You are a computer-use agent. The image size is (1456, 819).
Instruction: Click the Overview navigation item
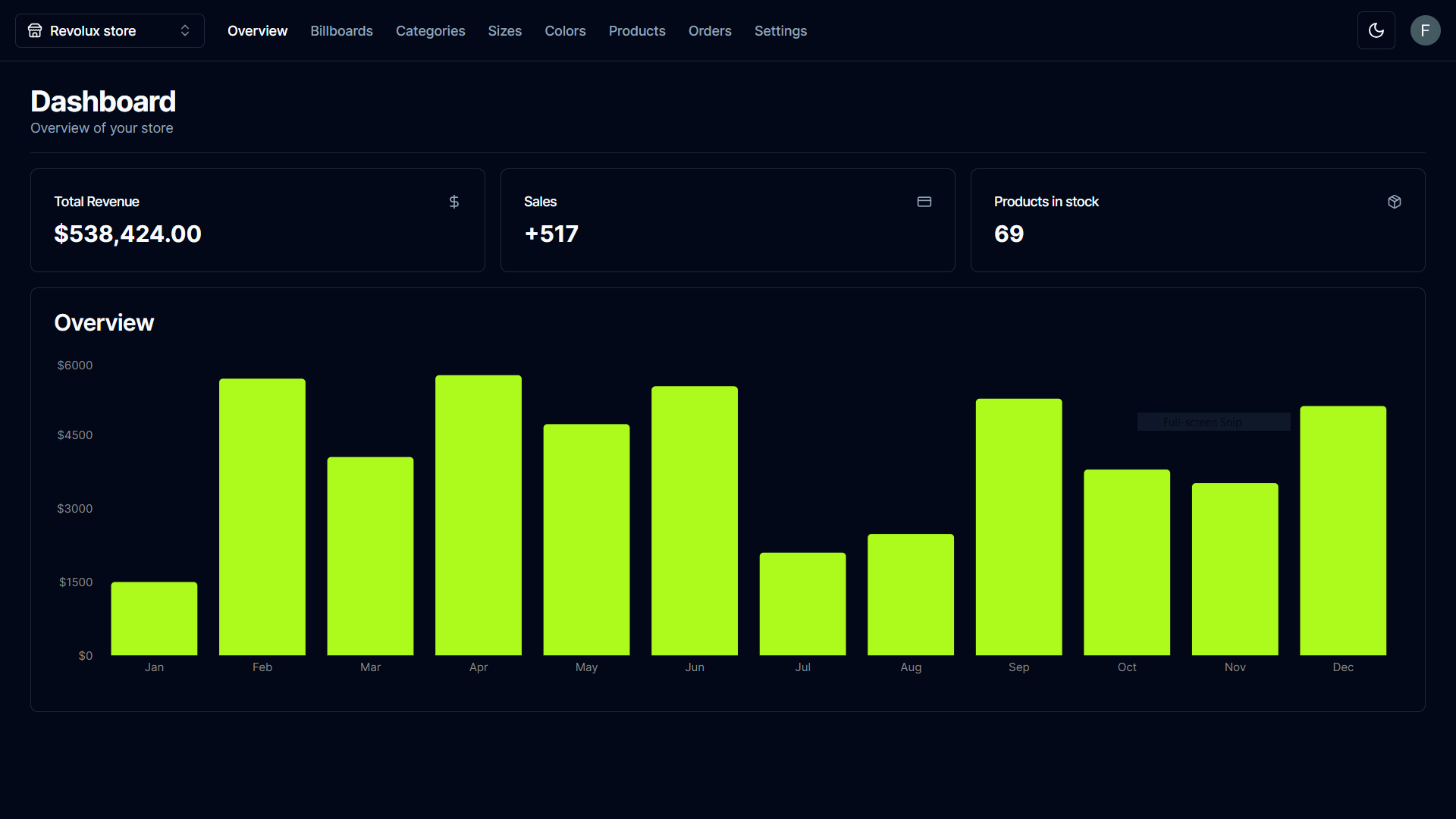257,31
